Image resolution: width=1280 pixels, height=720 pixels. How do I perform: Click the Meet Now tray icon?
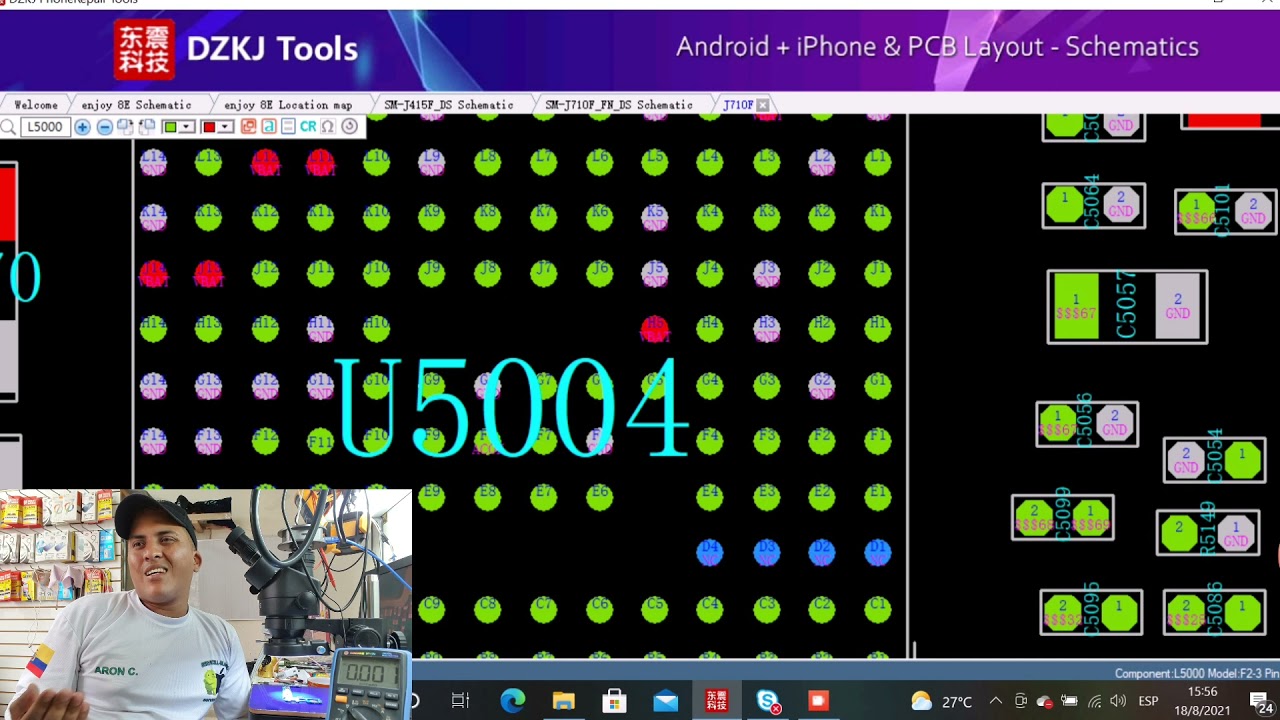pyautogui.click(x=1020, y=701)
